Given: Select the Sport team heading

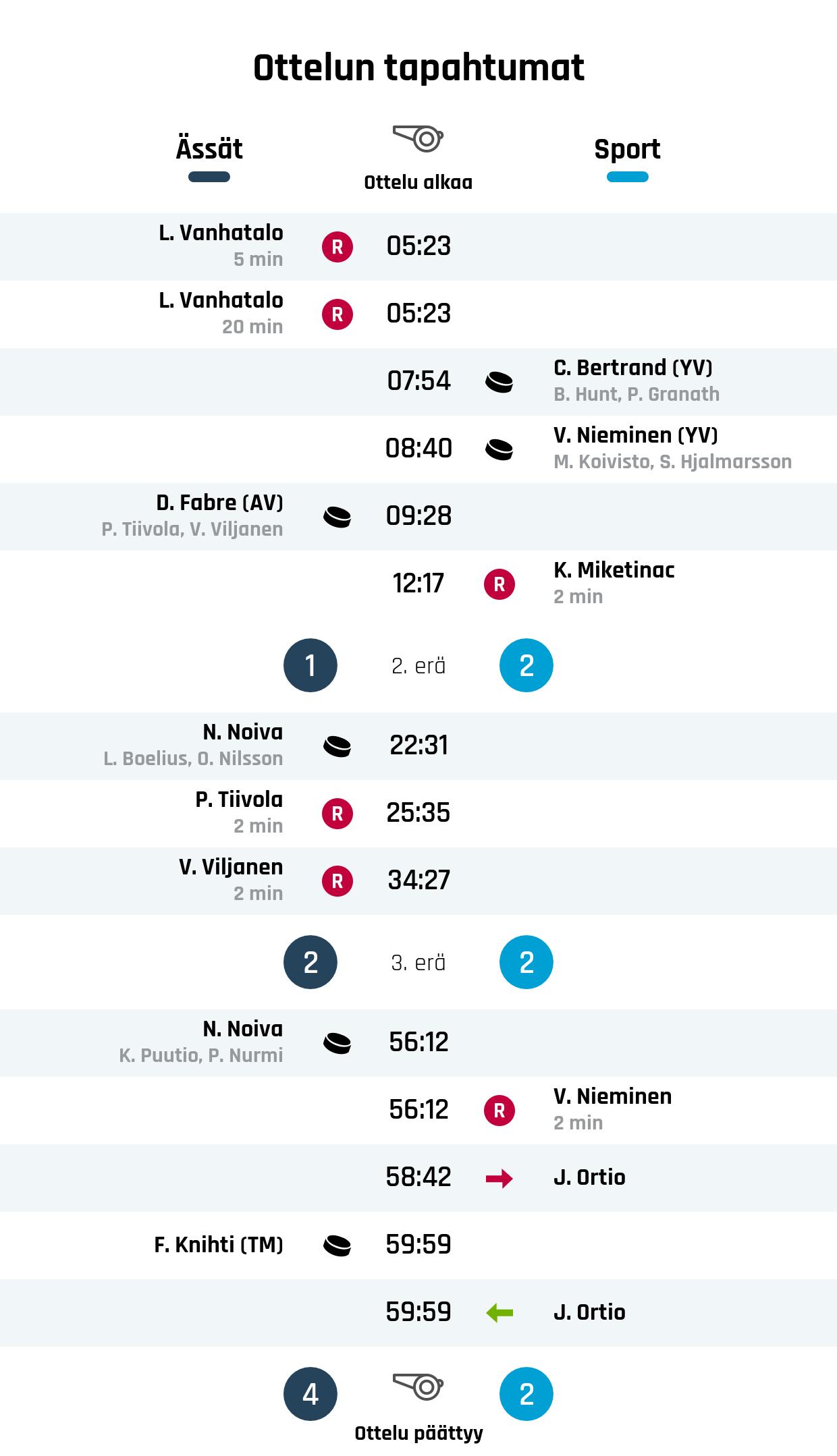Looking at the screenshot, I should pos(627,149).
